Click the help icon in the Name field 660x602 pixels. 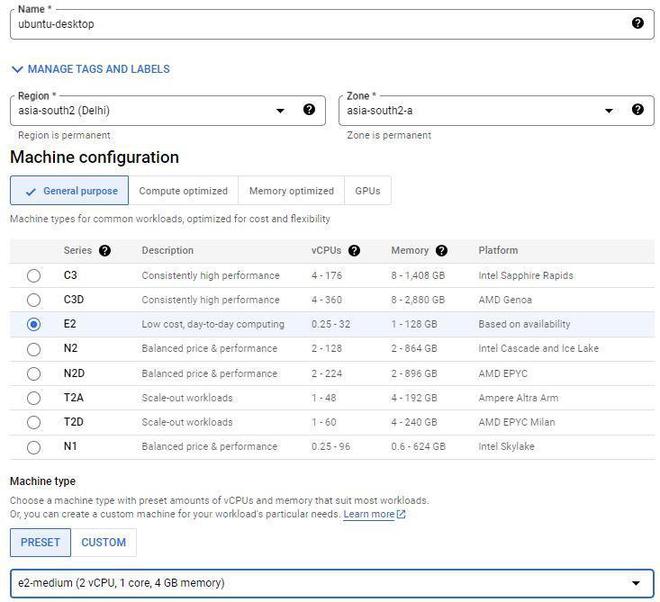[x=637, y=23]
